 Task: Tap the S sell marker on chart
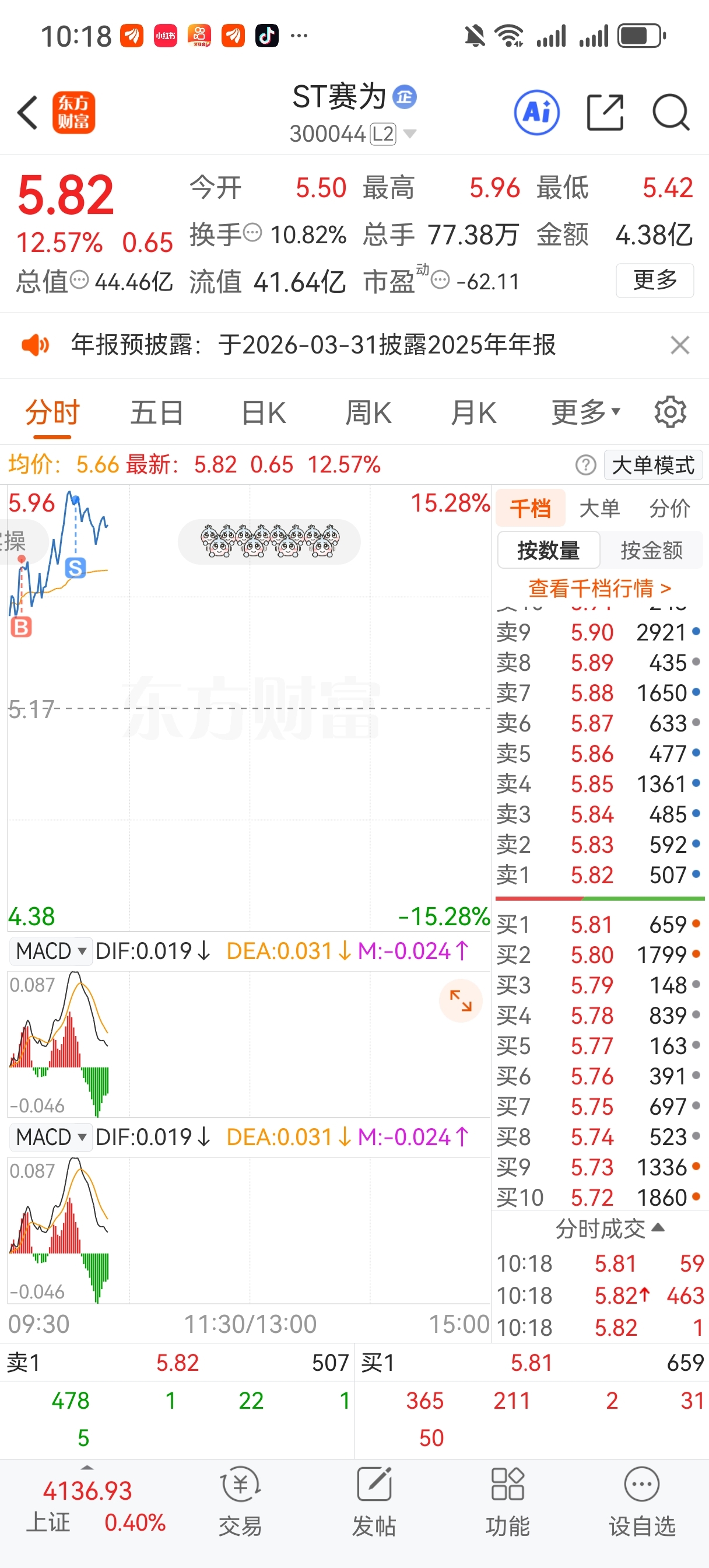pyautogui.click(x=75, y=568)
